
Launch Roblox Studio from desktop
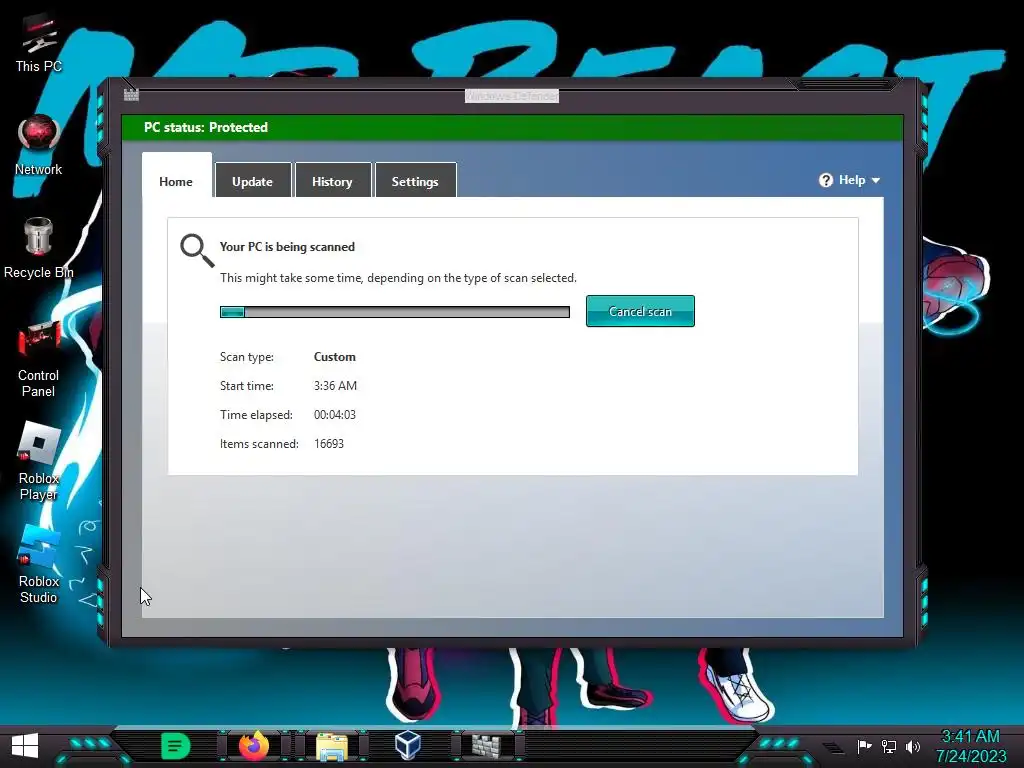click(38, 564)
